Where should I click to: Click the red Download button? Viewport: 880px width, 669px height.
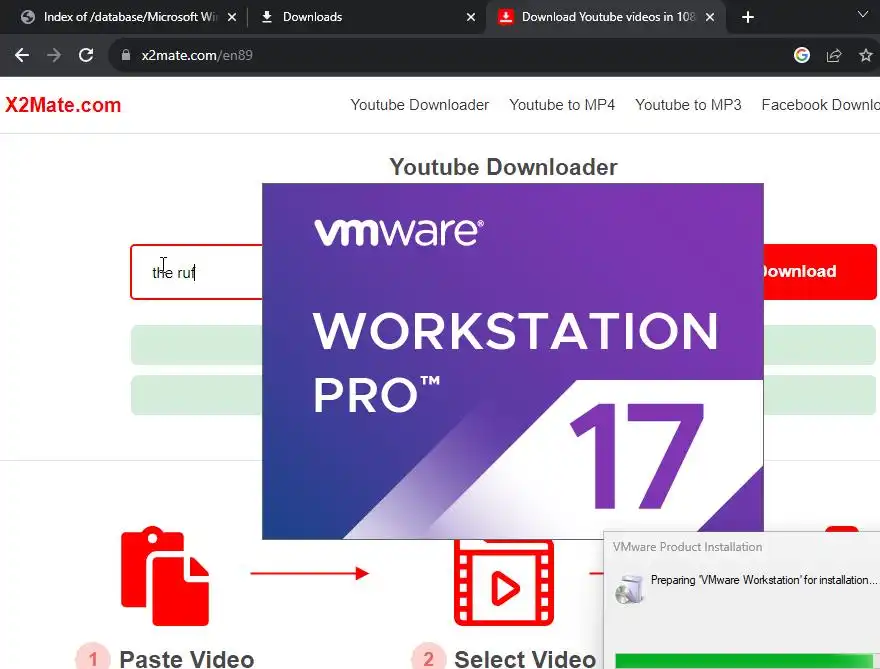(820, 272)
